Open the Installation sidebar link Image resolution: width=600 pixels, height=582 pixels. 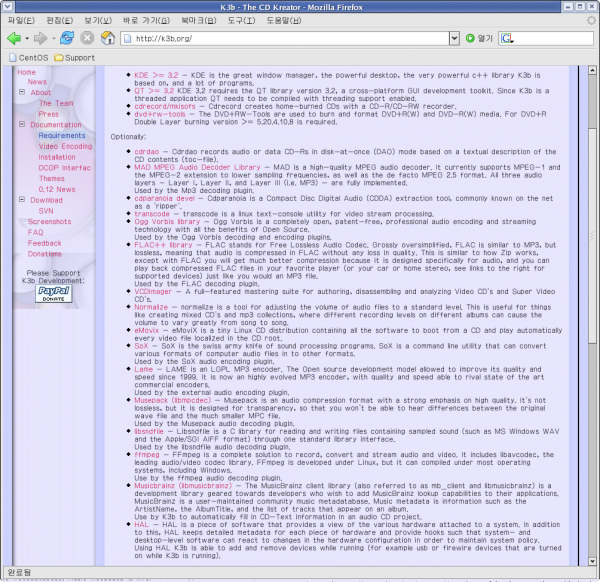click(x=57, y=157)
